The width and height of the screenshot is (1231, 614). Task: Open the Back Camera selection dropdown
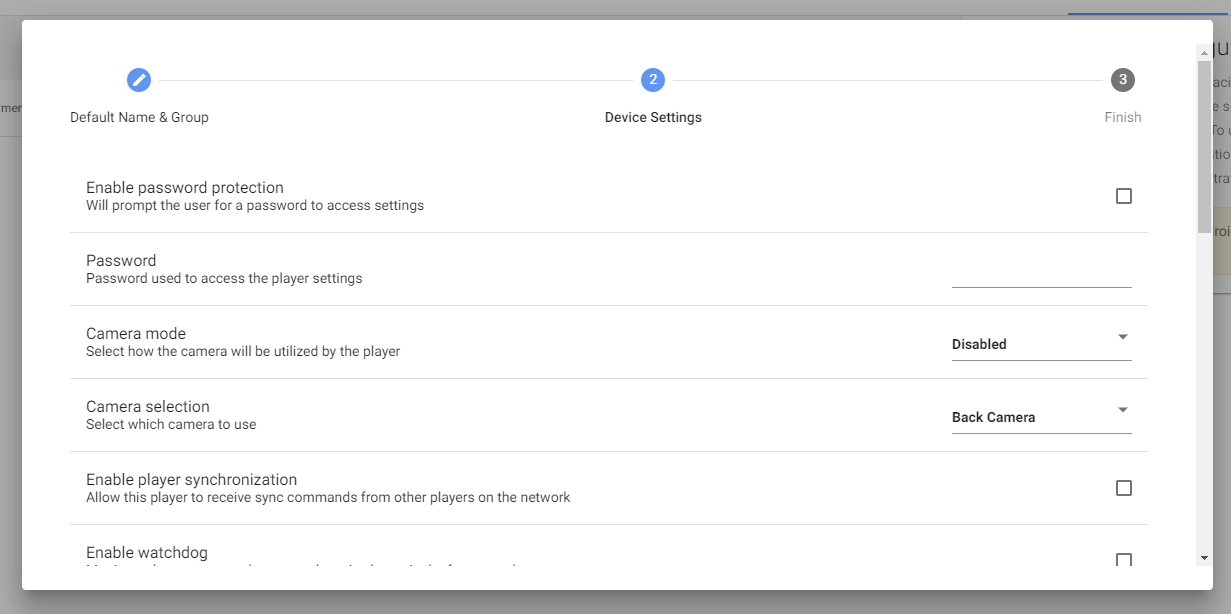point(1042,416)
